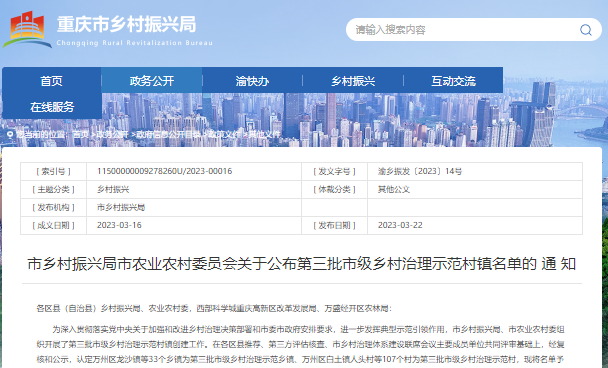Open the 政务公开 navigation tab

coord(152,81)
